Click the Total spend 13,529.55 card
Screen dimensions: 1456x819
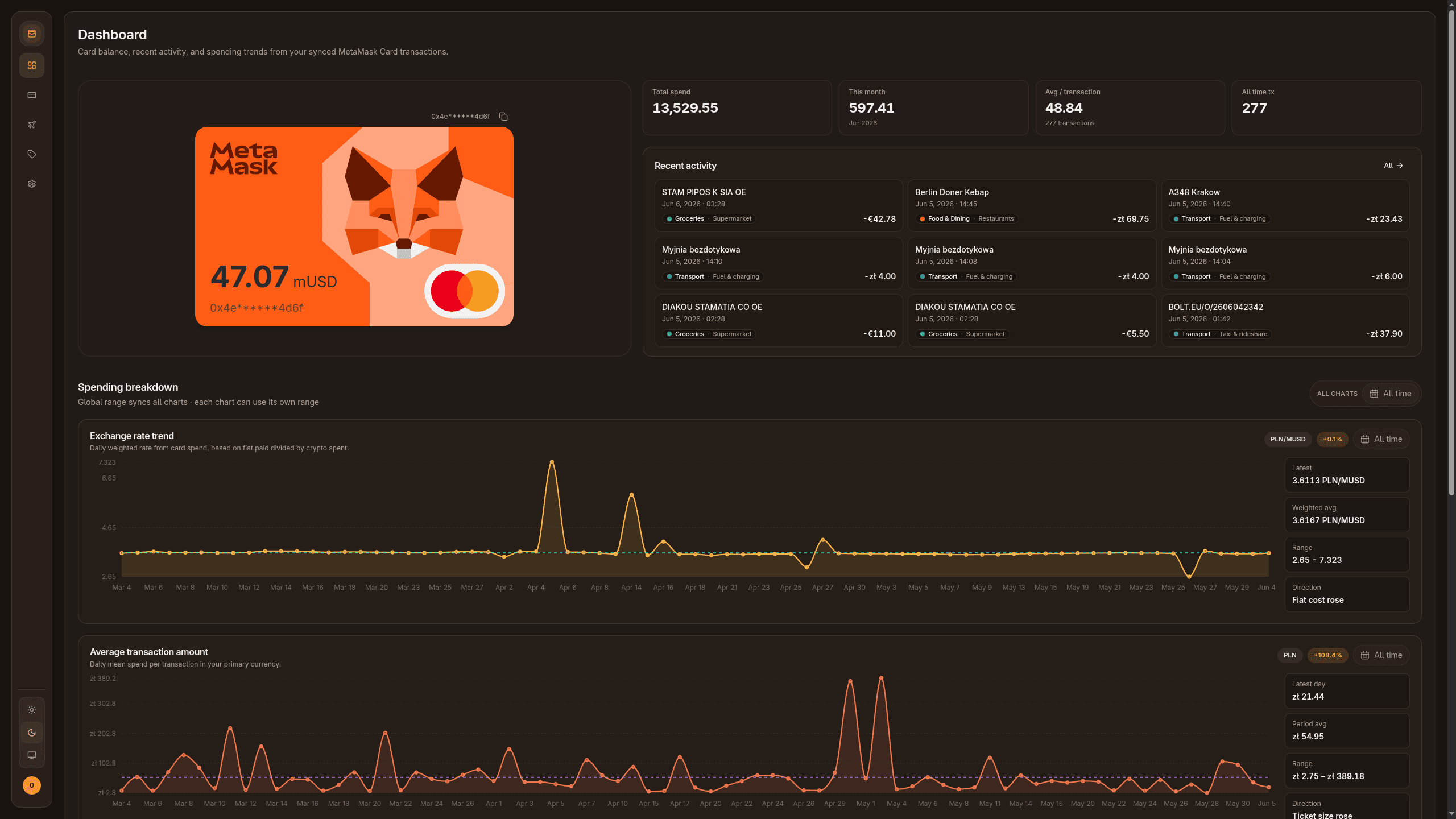pos(737,107)
